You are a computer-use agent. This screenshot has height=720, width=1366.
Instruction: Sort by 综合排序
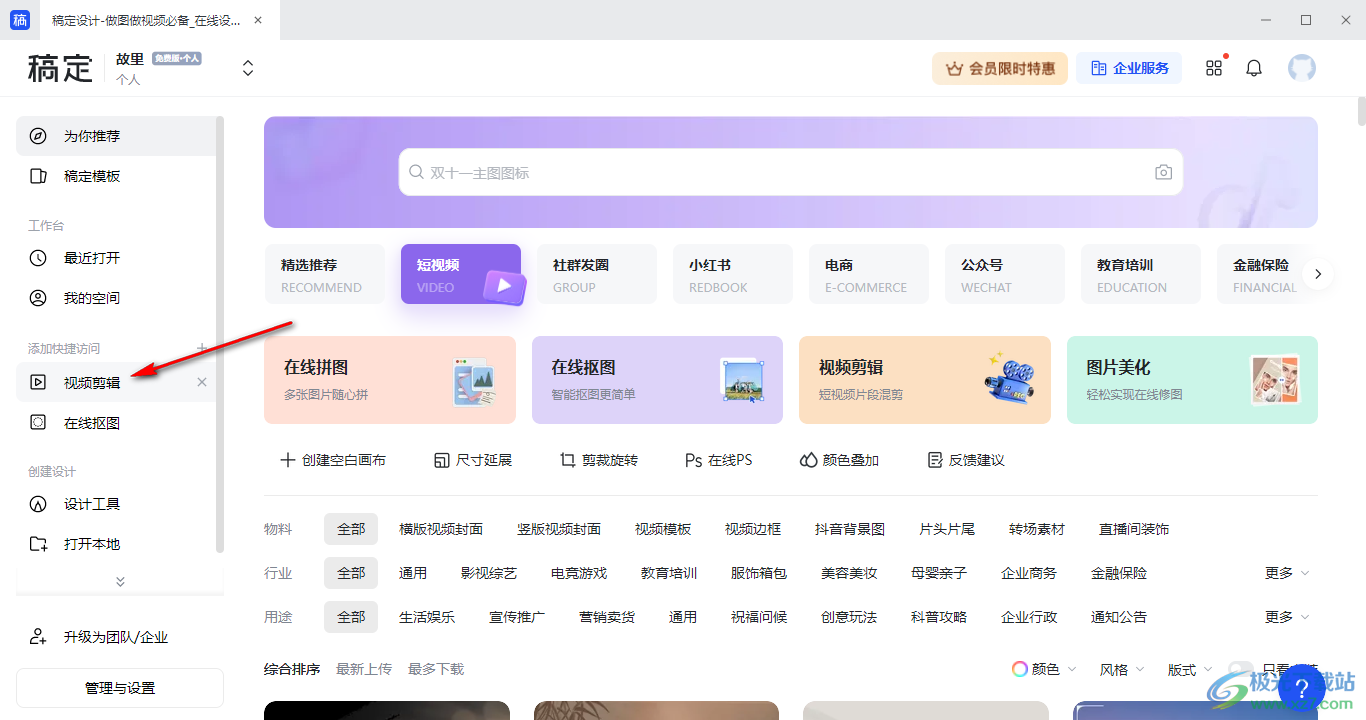coord(292,669)
